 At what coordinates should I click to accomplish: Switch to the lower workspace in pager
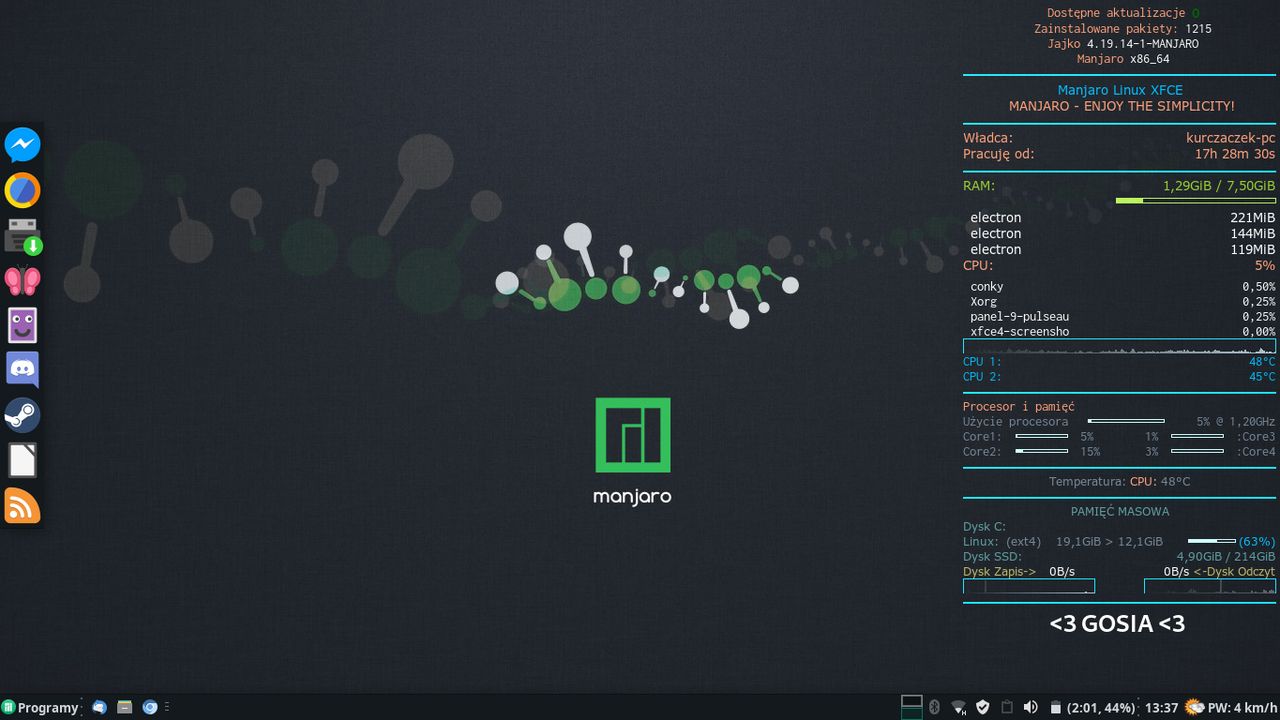click(912, 714)
